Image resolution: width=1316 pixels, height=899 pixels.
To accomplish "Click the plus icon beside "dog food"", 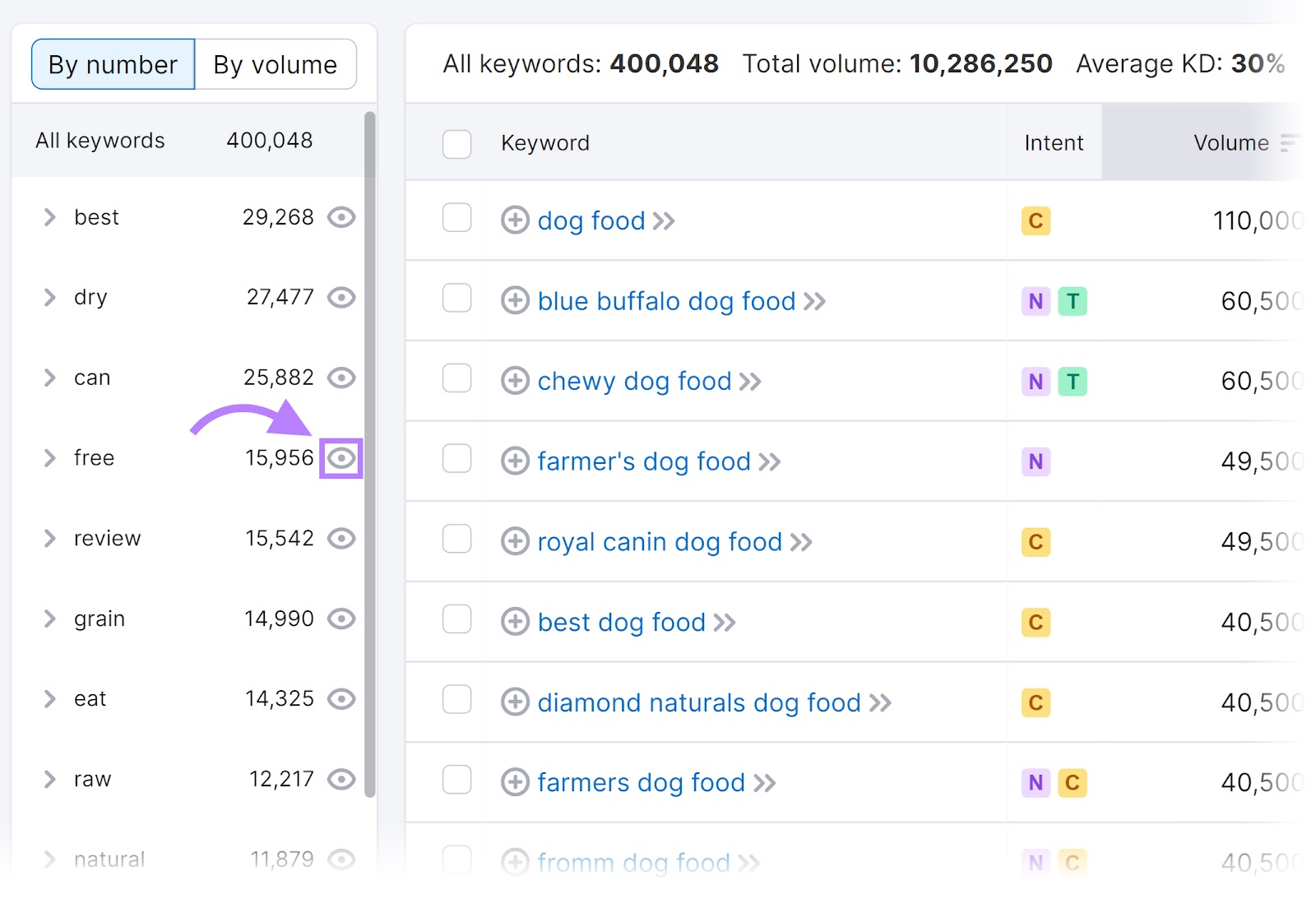I will 514,220.
